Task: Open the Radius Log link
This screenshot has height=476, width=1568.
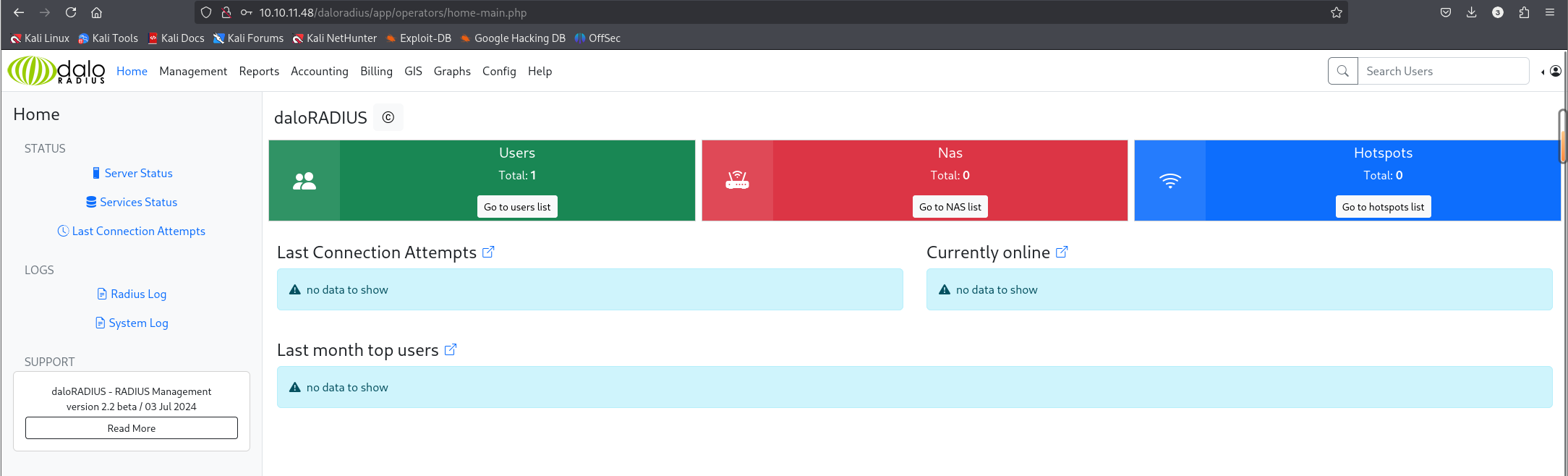Action: coord(138,294)
